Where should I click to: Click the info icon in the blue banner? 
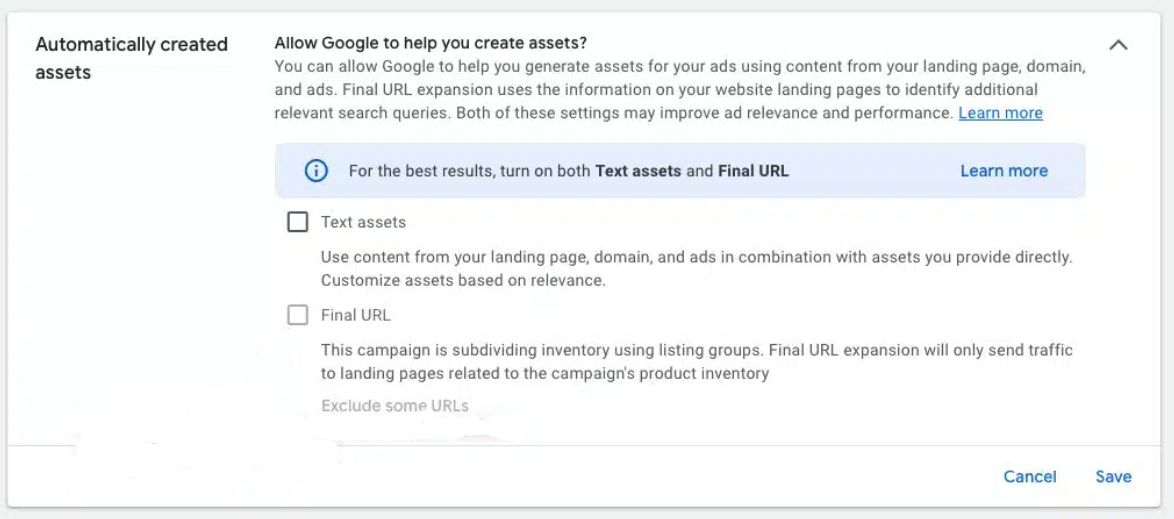coord(316,171)
